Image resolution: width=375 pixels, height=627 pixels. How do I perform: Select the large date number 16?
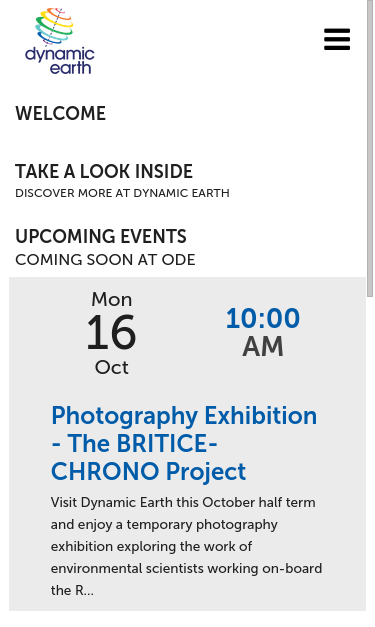(x=112, y=333)
